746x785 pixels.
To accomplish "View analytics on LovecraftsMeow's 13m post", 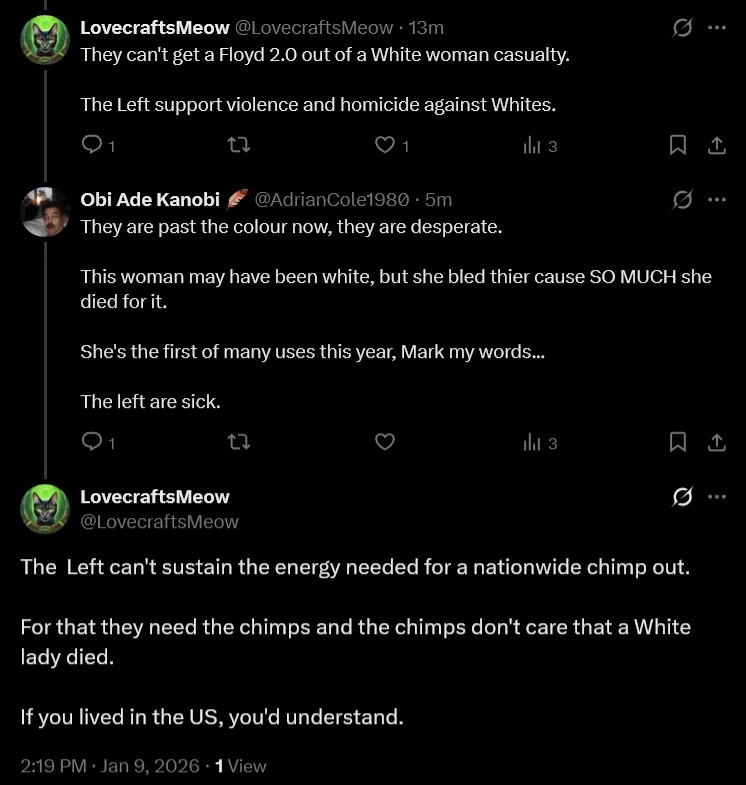I will click(531, 146).
